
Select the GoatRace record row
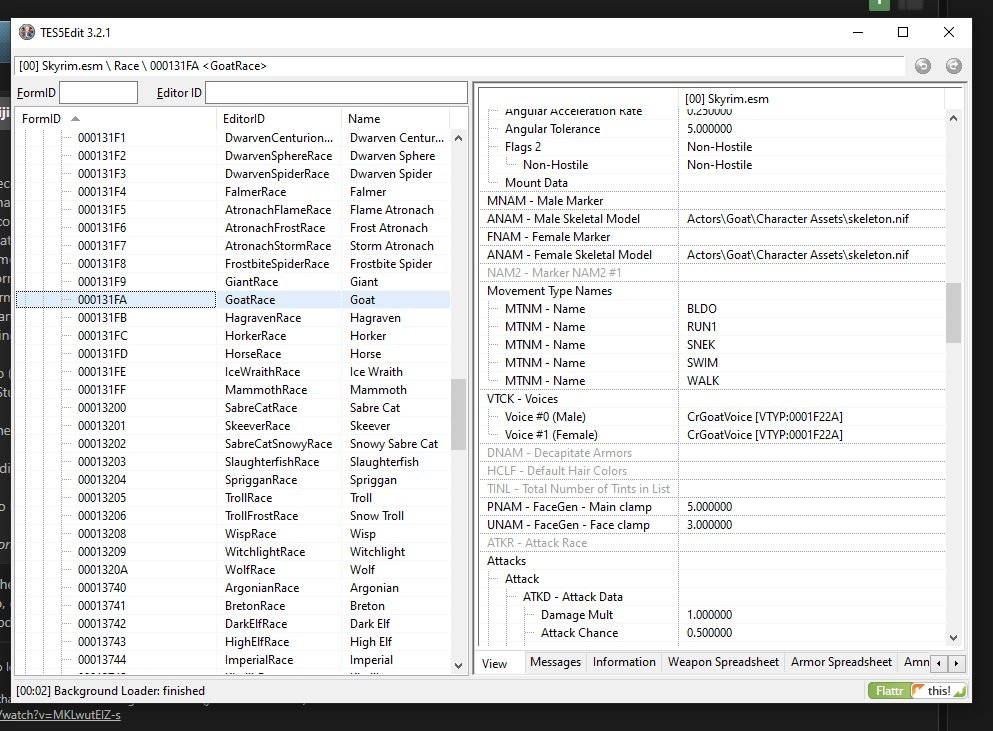(x=234, y=300)
